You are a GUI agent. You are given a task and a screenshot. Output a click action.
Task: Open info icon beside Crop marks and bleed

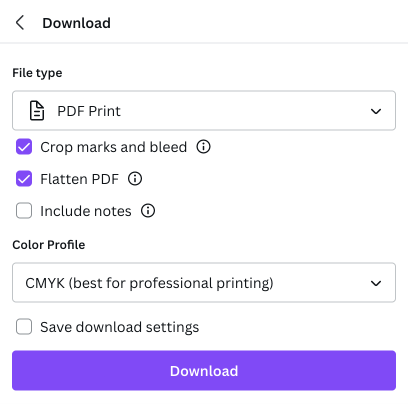pyautogui.click(x=203, y=147)
